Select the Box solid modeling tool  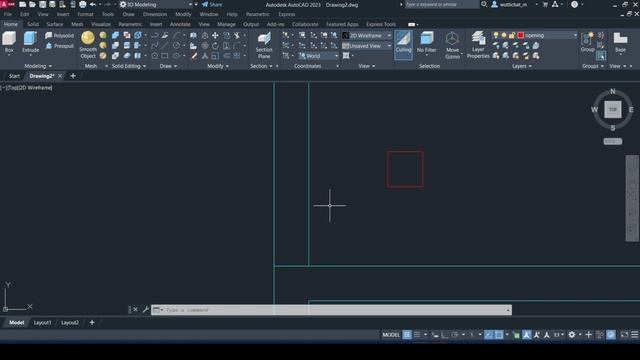coord(9,42)
